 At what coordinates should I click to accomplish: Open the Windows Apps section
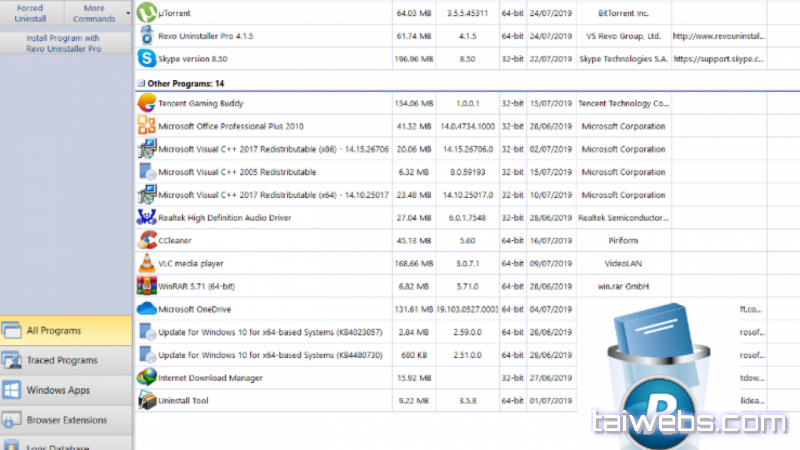(x=66, y=390)
